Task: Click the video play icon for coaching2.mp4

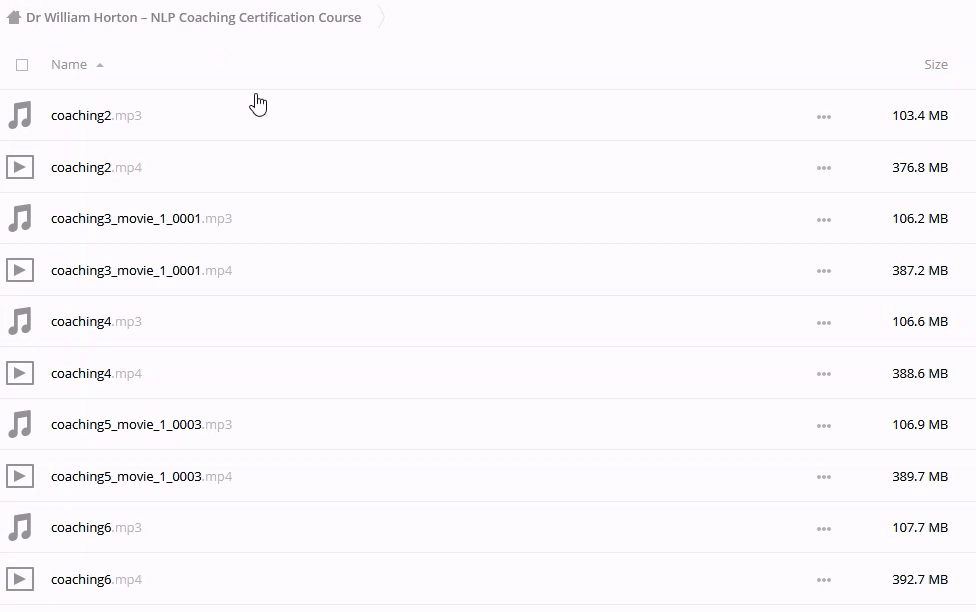Action: 20,167
